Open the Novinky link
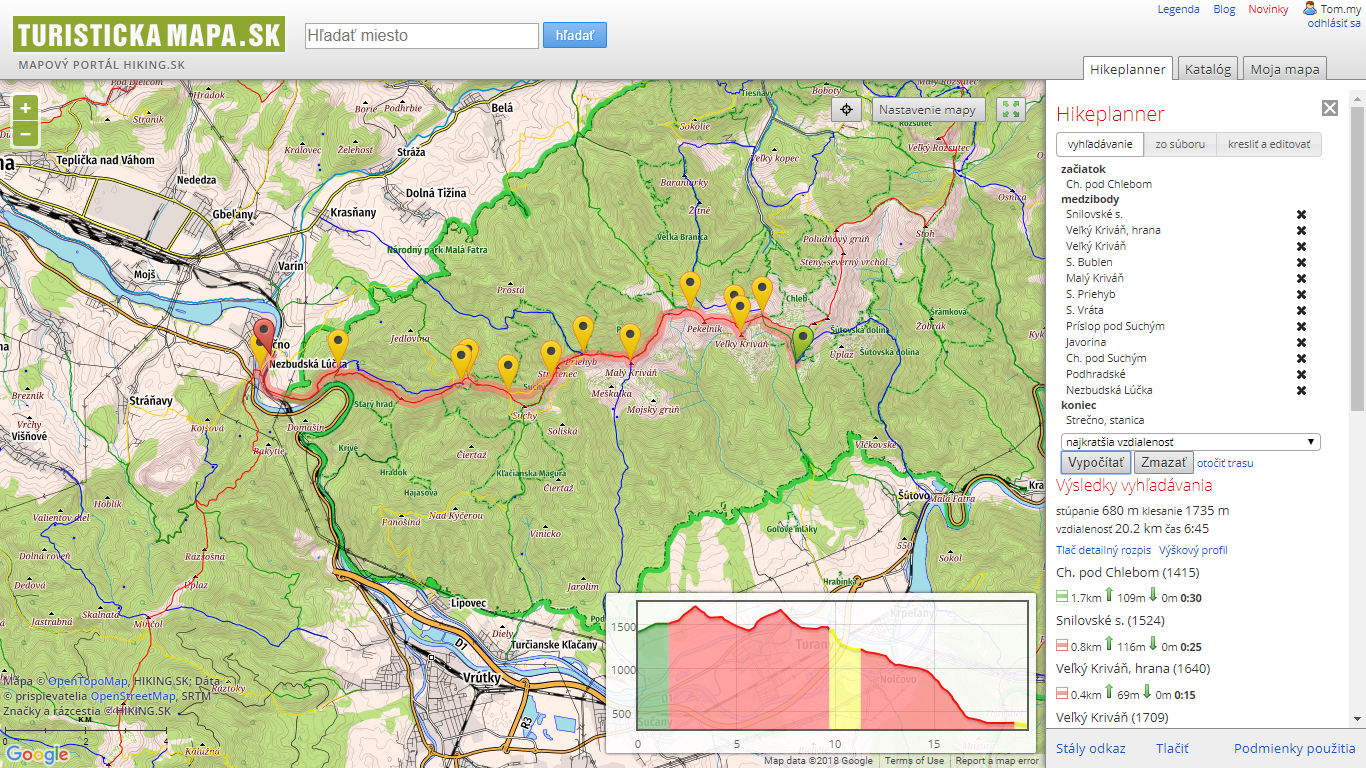This screenshot has height=768, width=1366. point(1268,9)
